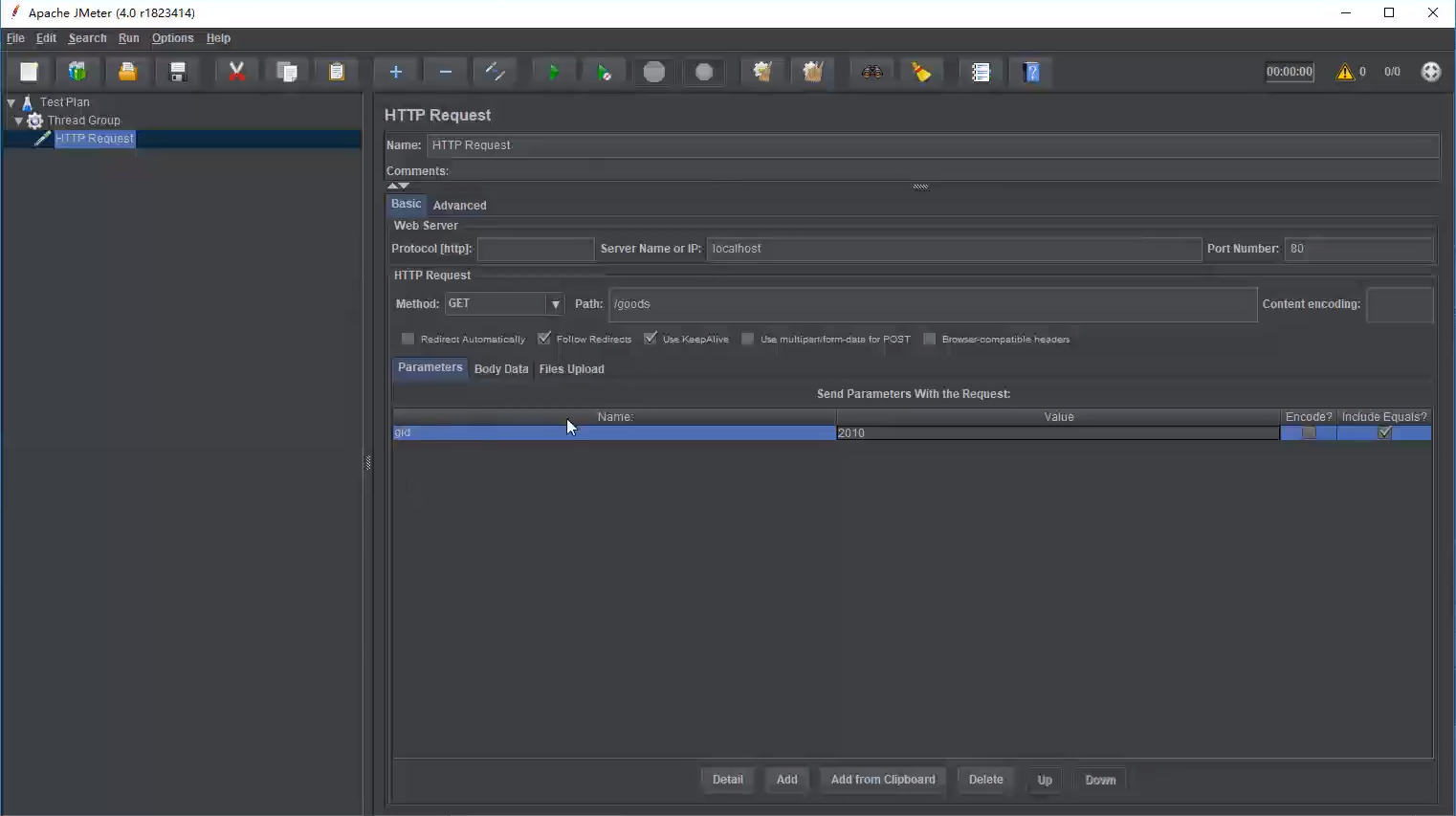Create a new test plan with New icon
The width and height of the screenshot is (1456, 816).
29,72
